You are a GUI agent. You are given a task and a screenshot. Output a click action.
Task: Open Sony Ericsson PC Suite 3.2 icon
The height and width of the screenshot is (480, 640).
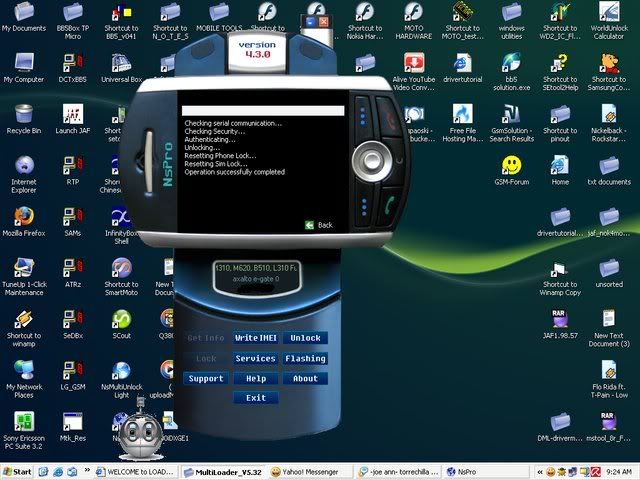[x=24, y=431]
